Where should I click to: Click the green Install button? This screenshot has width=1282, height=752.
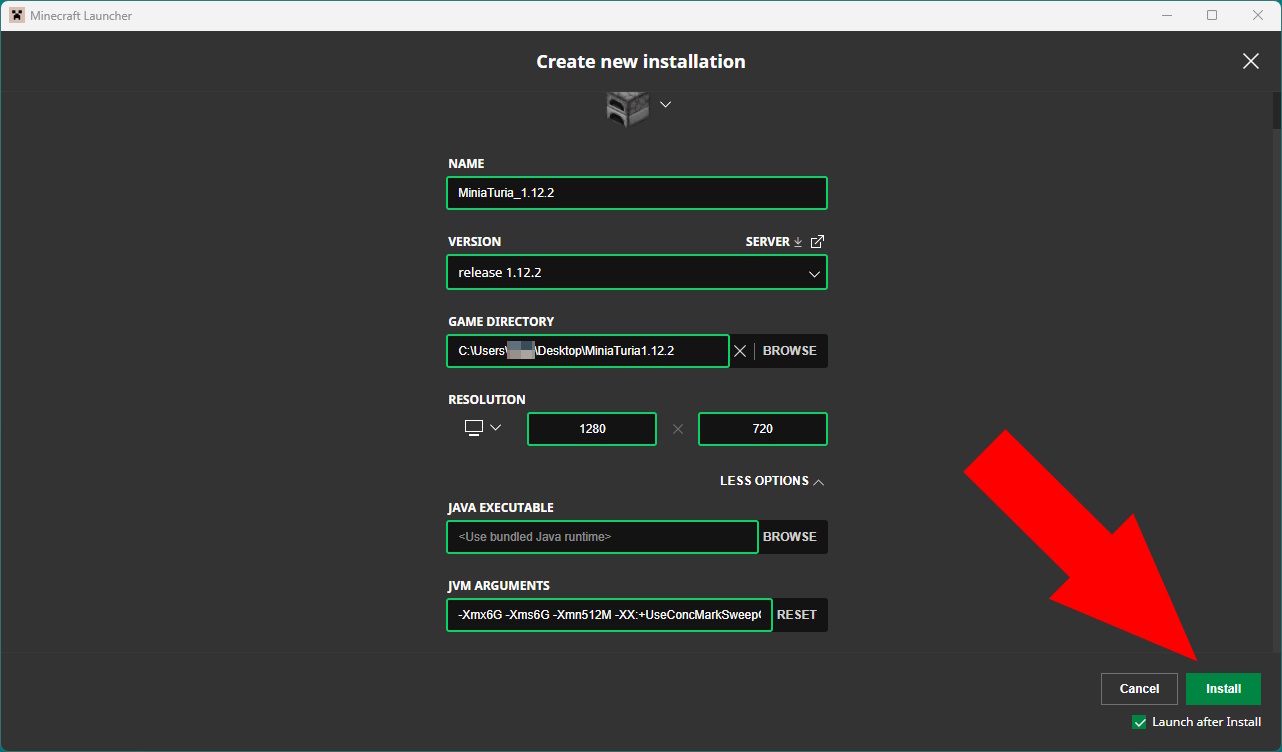[1223, 689]
